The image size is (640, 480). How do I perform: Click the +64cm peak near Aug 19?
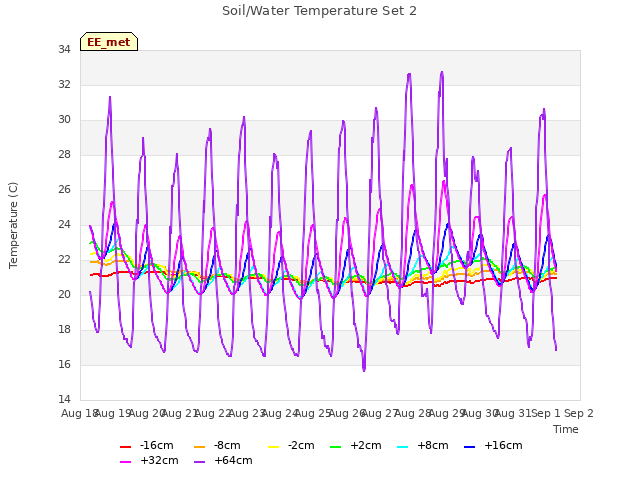coord(110,97)
